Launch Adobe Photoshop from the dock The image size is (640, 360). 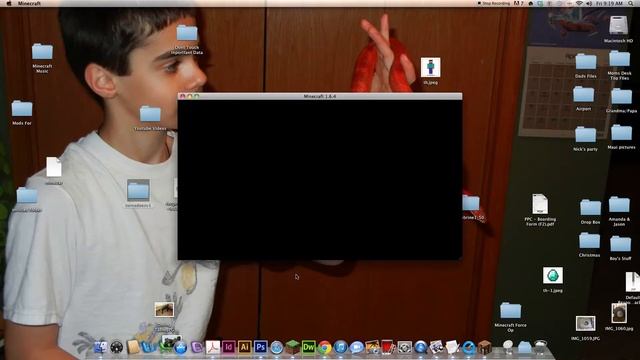point(260,347)
